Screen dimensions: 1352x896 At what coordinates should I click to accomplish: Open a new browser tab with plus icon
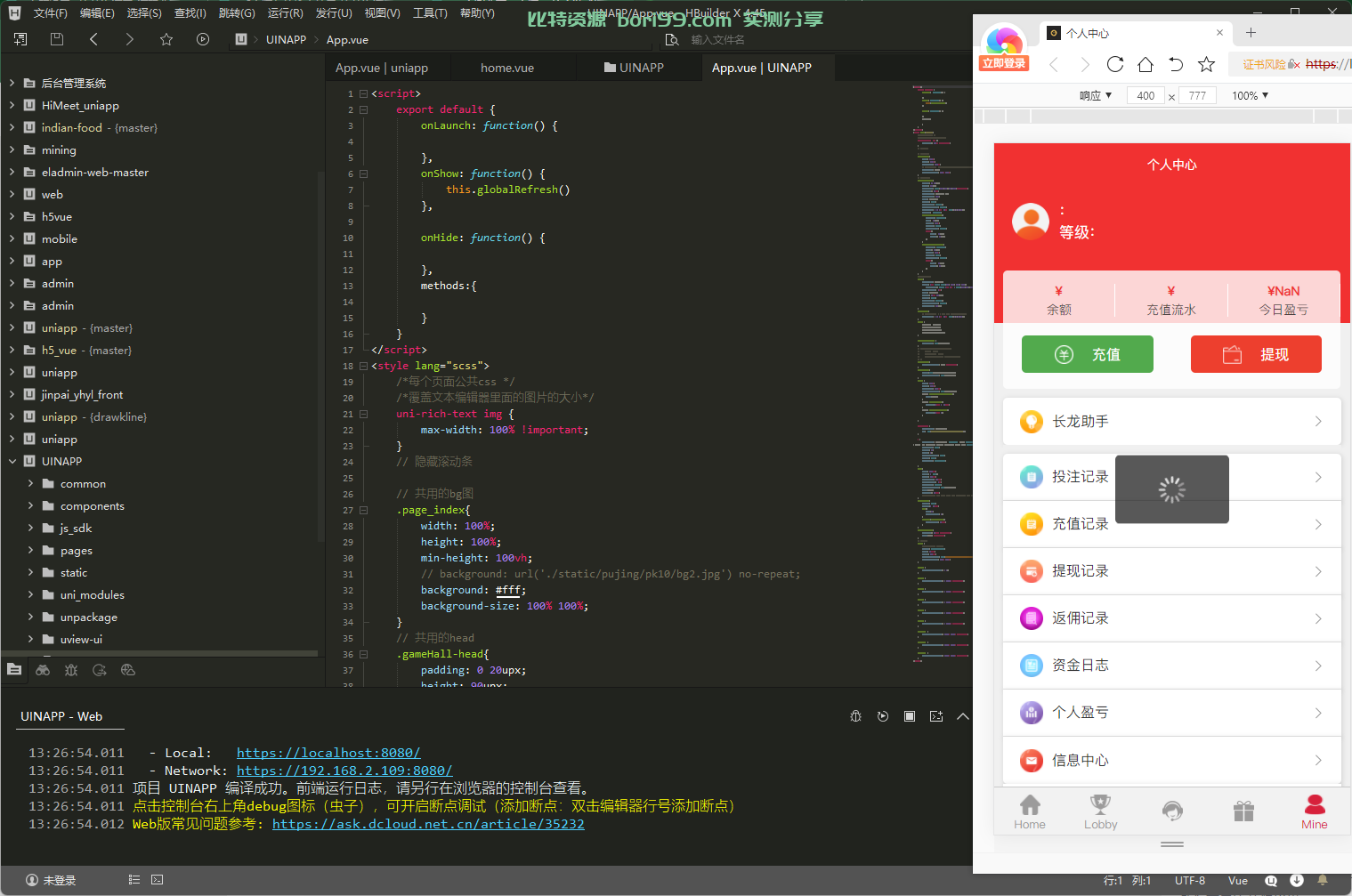1251,33
